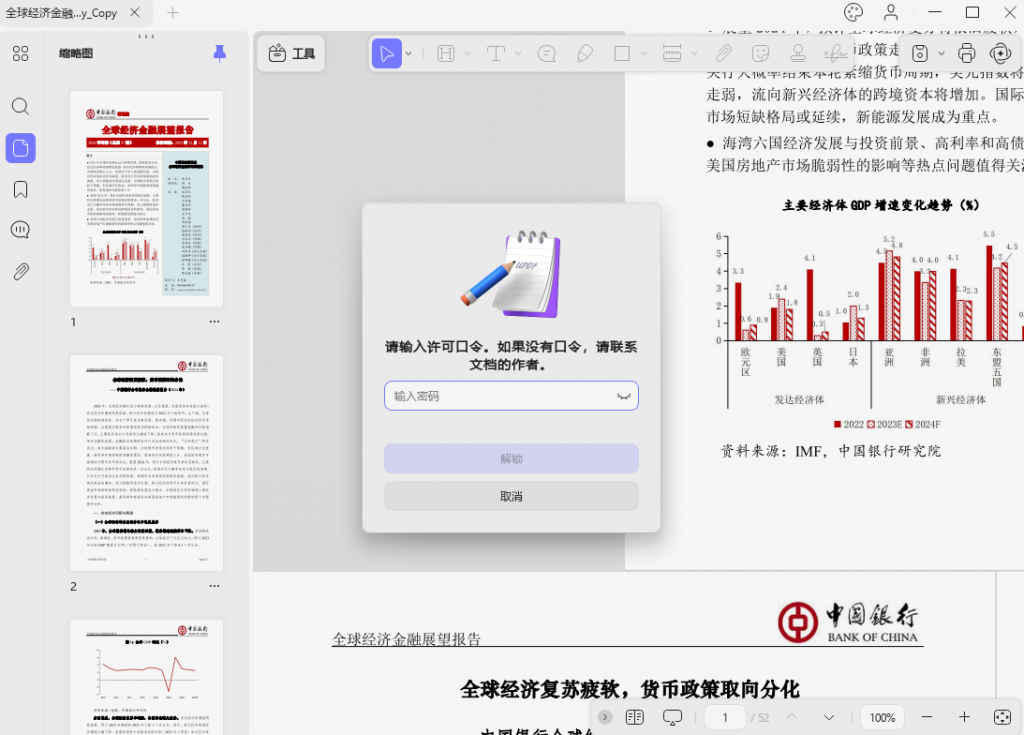Viewport: 1024px width, 735px height.
Task: Expand the save options dropdown arrow
Action: 941,53
